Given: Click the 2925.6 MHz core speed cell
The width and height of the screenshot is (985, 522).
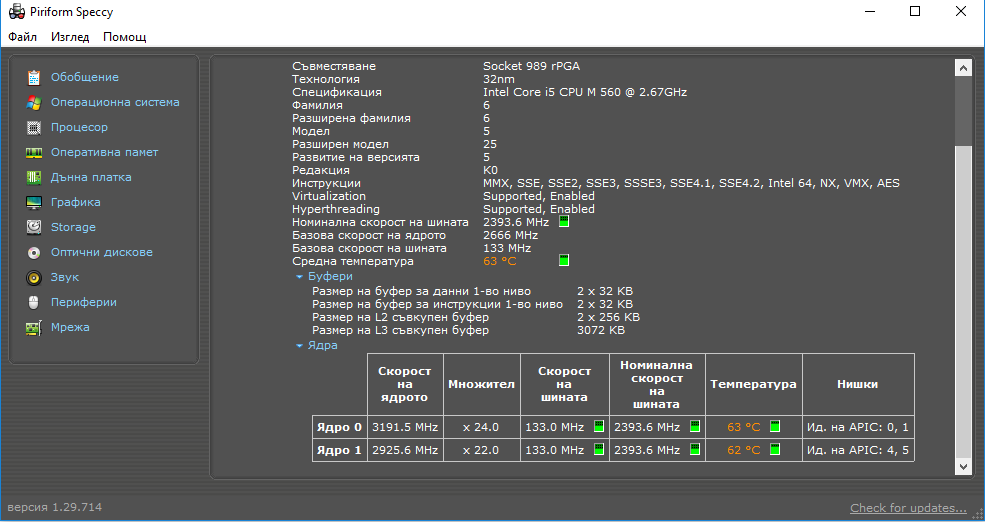Looking at the screenshot, I should (405, 450).
